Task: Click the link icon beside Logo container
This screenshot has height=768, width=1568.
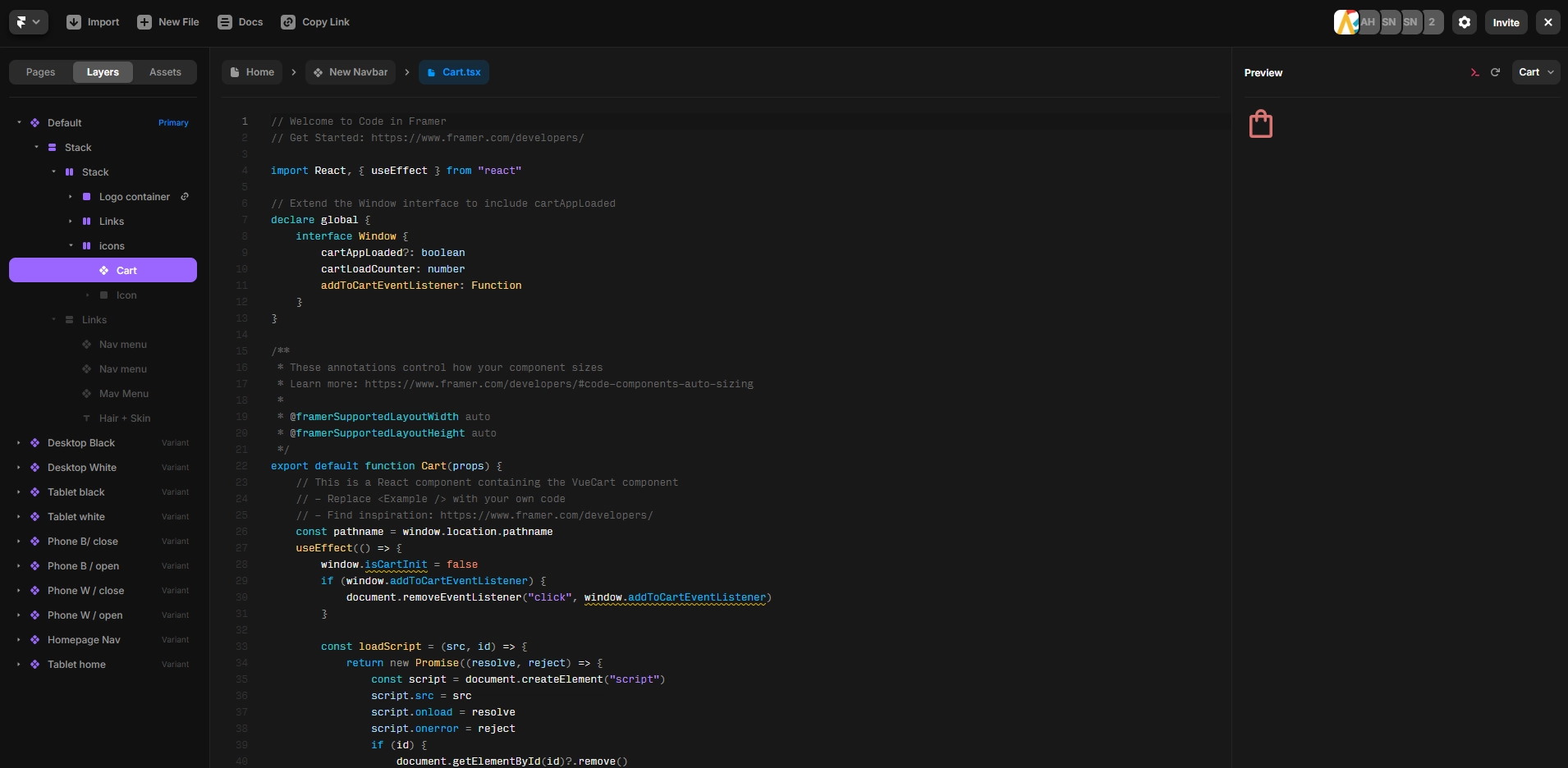Action: pos(185,196)
